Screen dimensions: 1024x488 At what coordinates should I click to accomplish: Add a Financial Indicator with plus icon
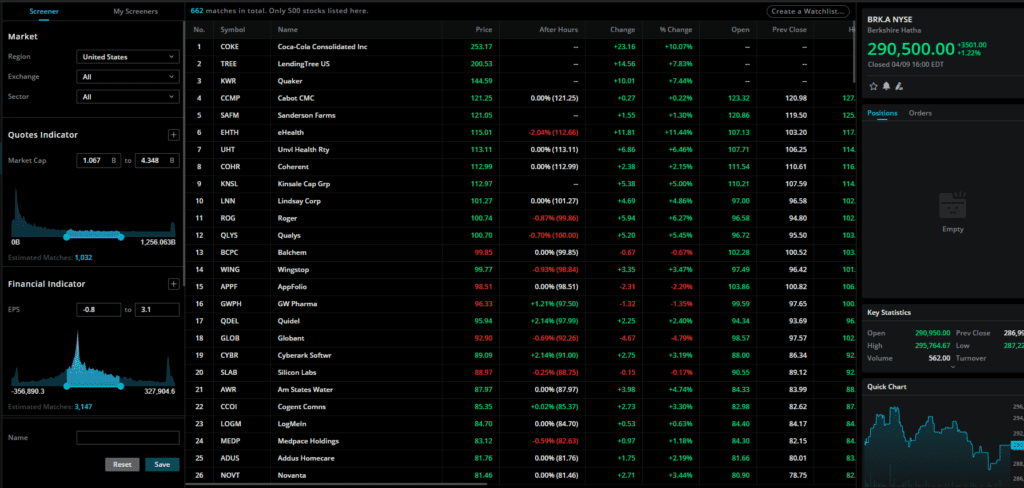coord(173,284)
